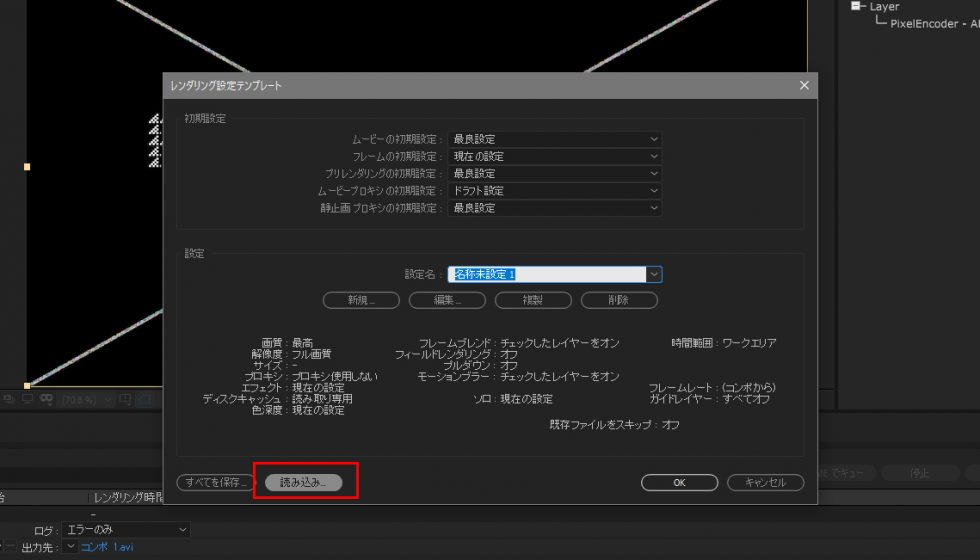Open the ムービーの初期設定 dropdown
The height and width of the screenshot is (560, 980).
[554, 139]
